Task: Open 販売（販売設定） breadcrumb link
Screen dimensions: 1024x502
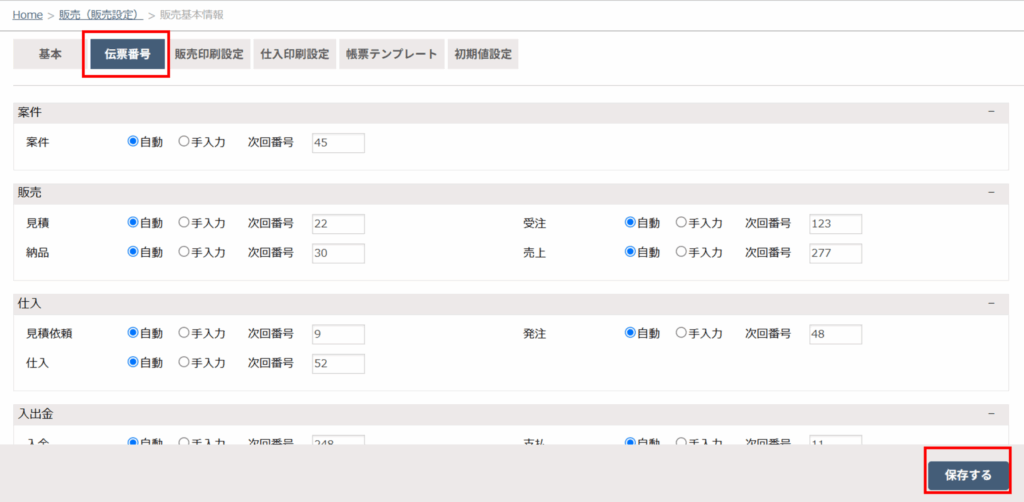Action: click(x=100, y=15)
